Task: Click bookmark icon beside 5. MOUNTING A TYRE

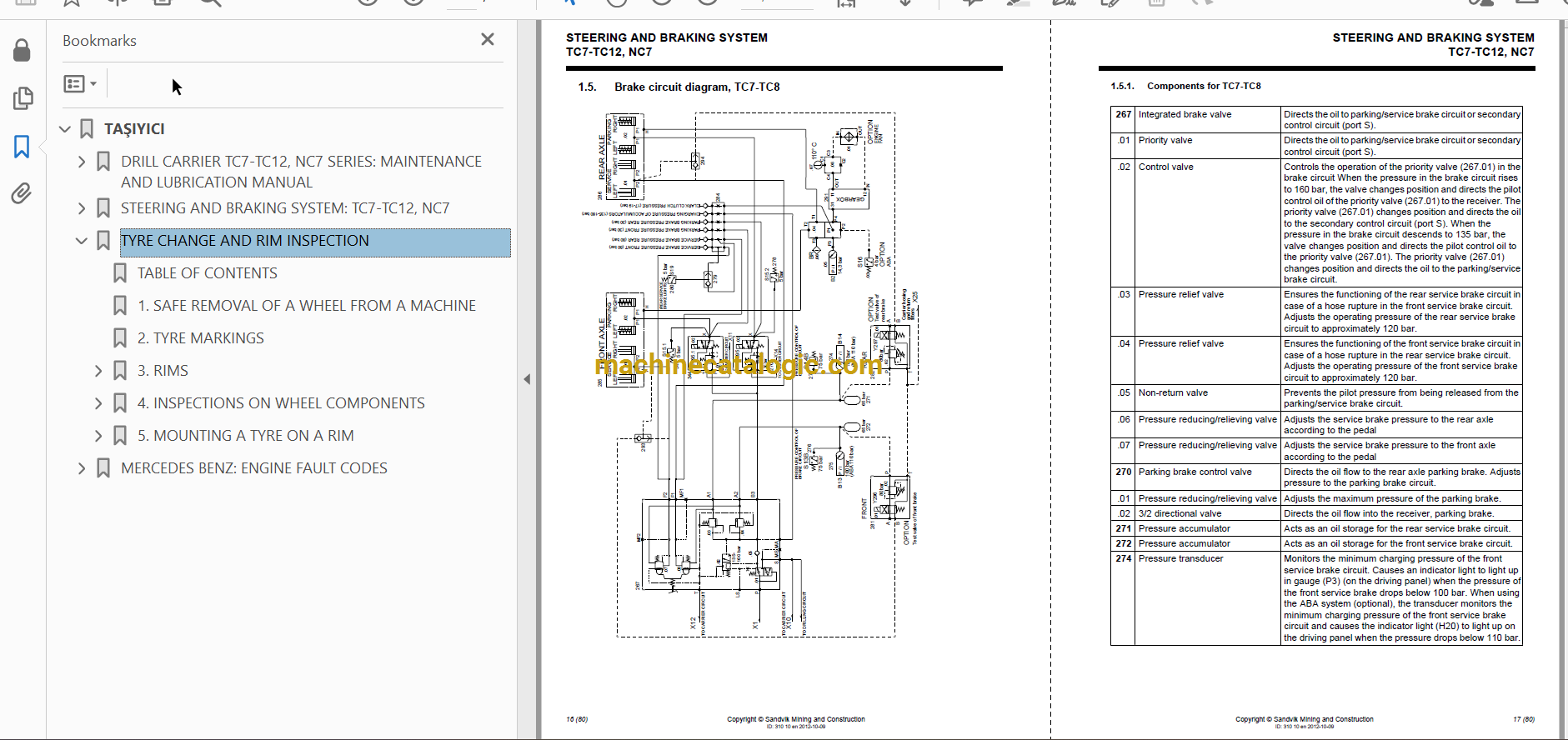Action: [120, 436]
